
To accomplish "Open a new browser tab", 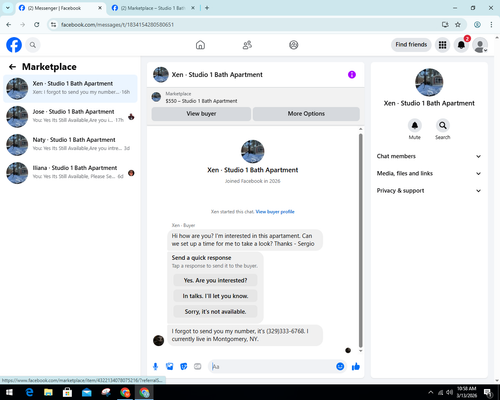I will click(207, 8).
